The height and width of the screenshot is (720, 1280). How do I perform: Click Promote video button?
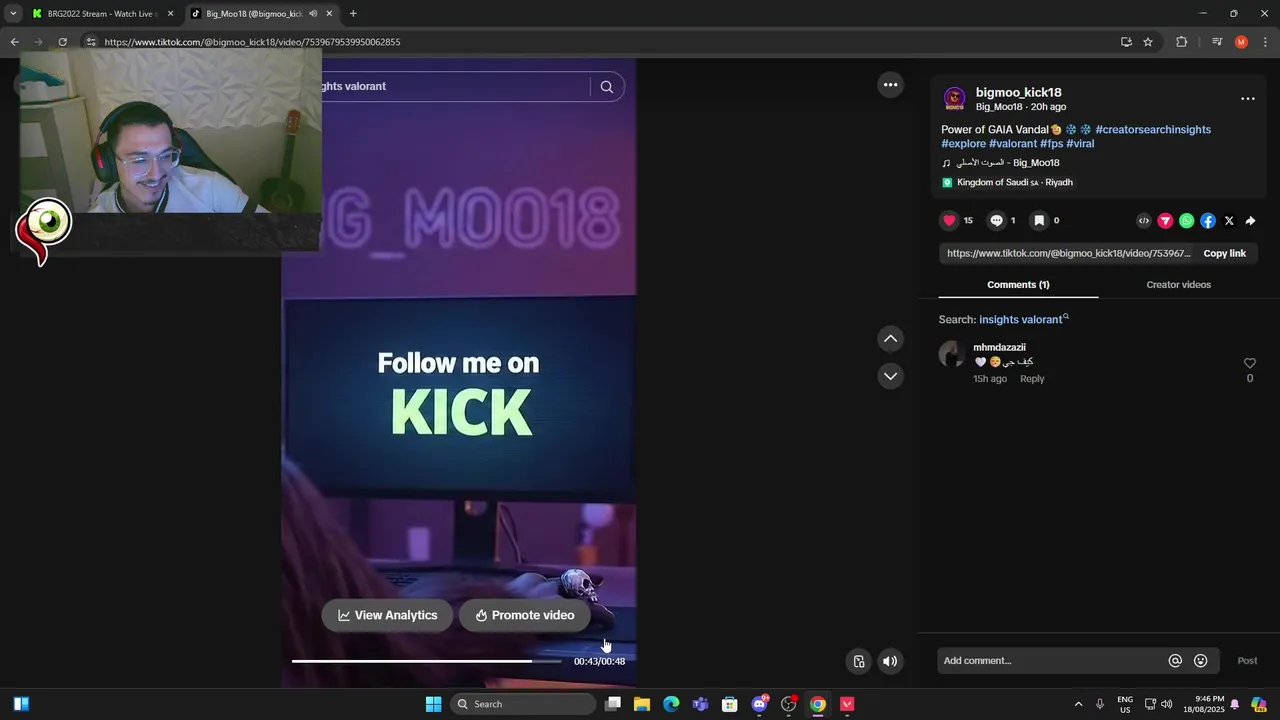point(525,616)
